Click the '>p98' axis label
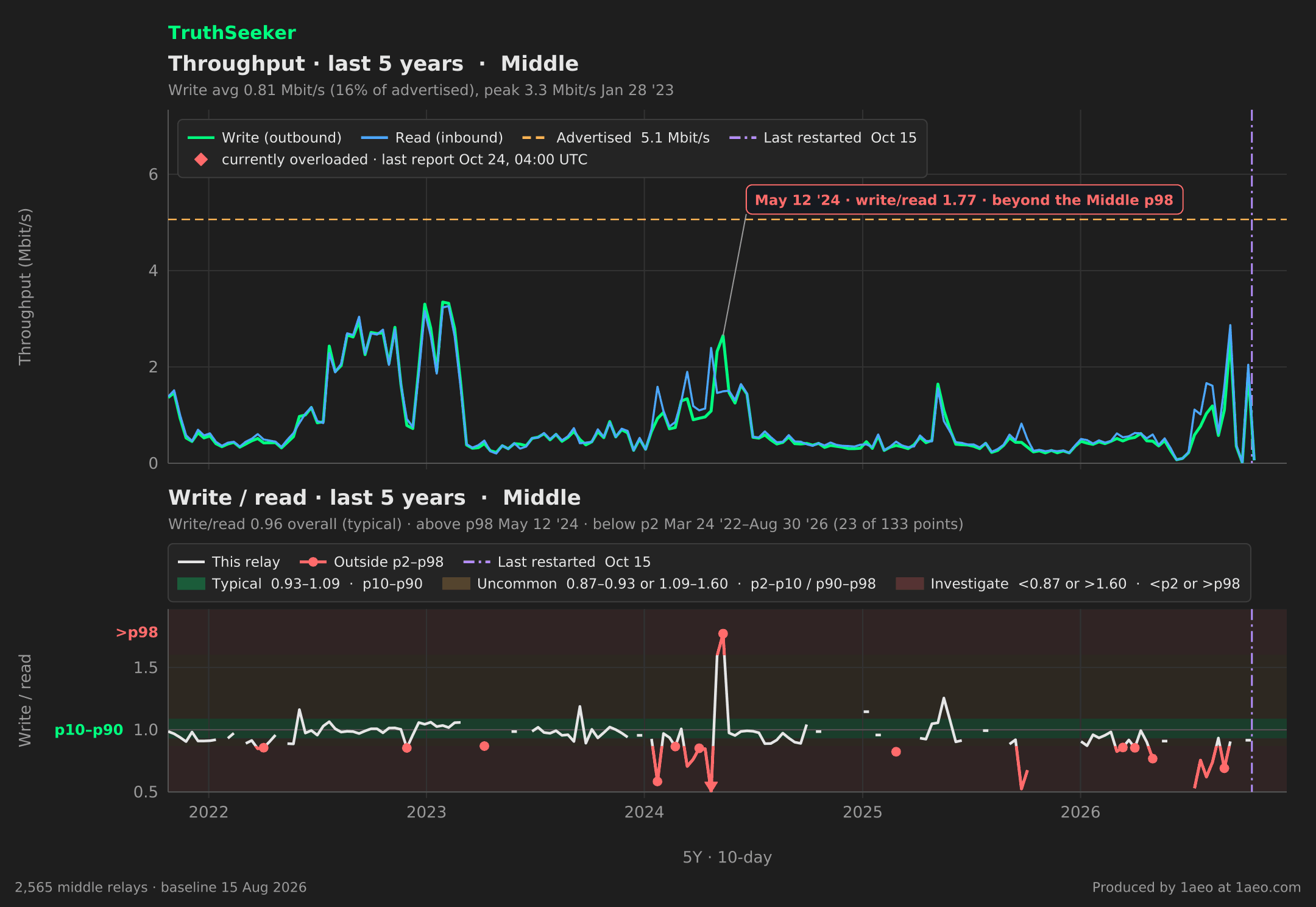 [x=137, y=633]
